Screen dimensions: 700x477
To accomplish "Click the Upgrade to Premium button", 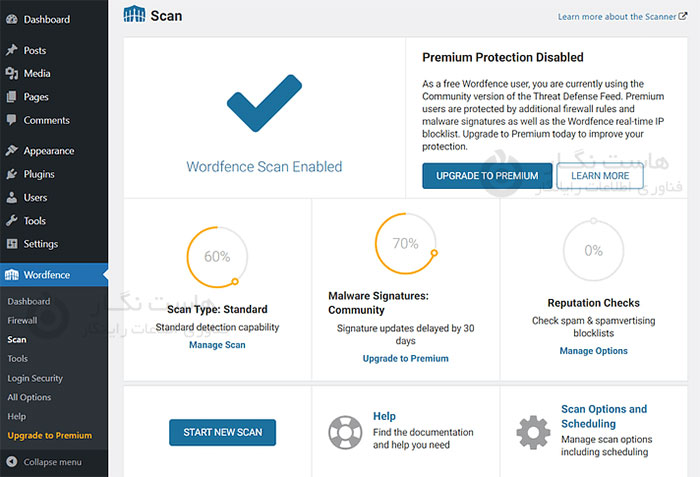I will click(x=487, y=176).
